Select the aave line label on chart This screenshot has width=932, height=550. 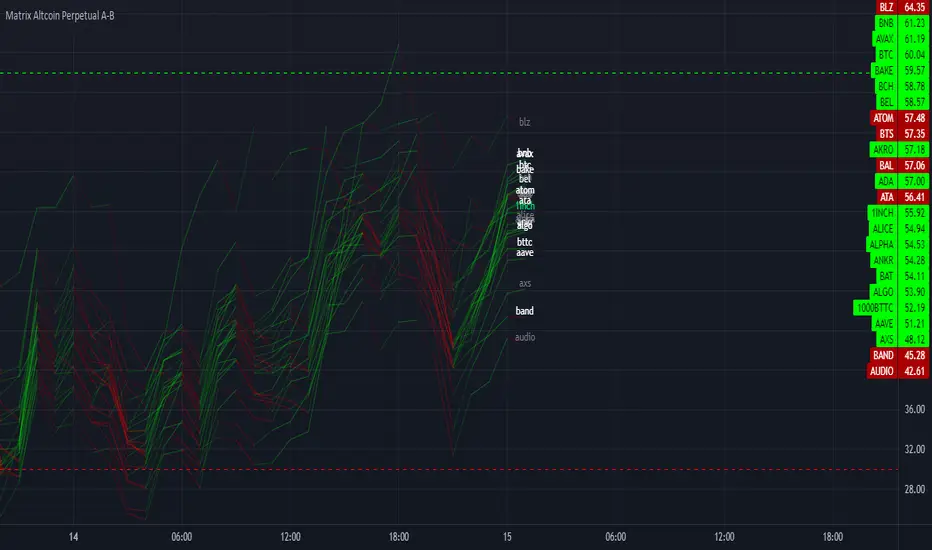click(524, 253)
